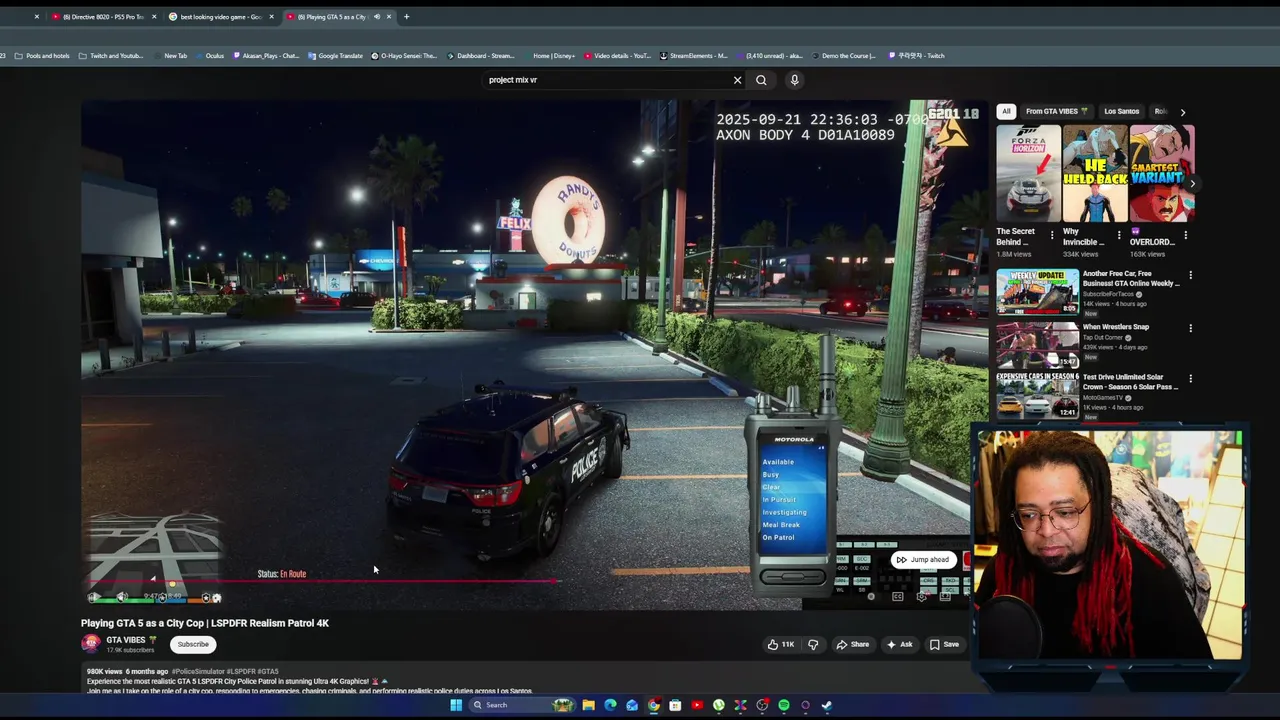Screen dimensions: 1280x720
Task: Open the 'He Held Back' Shorts thumbnail
Action: [x=1095, y=173]
